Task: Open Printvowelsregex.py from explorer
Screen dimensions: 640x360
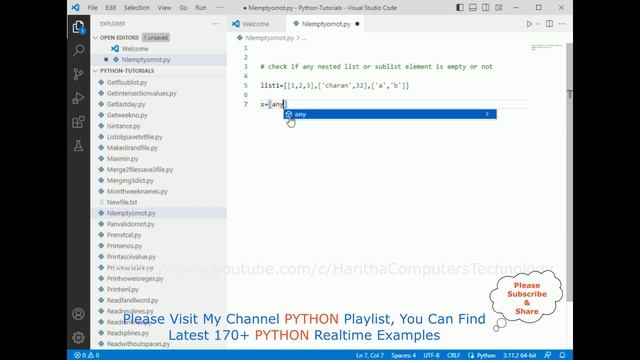Action: [x=135, y=278]
